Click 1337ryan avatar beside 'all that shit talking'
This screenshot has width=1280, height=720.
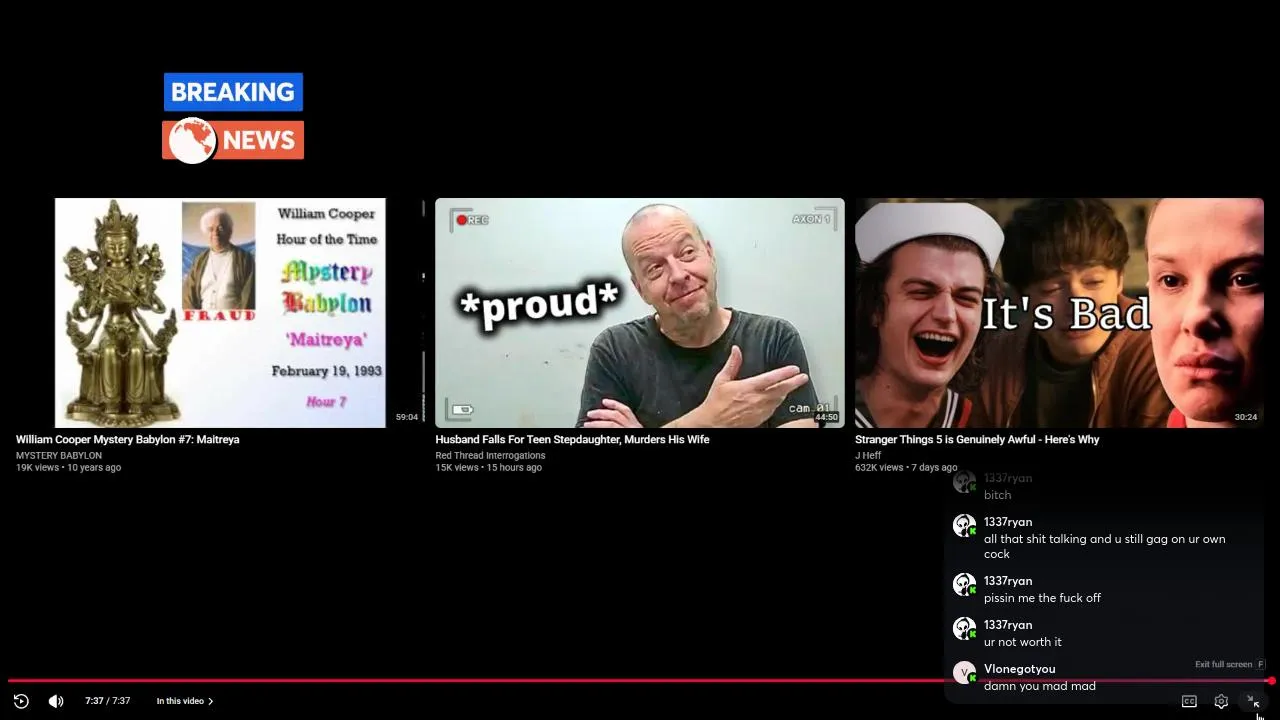tap(964, 526)
